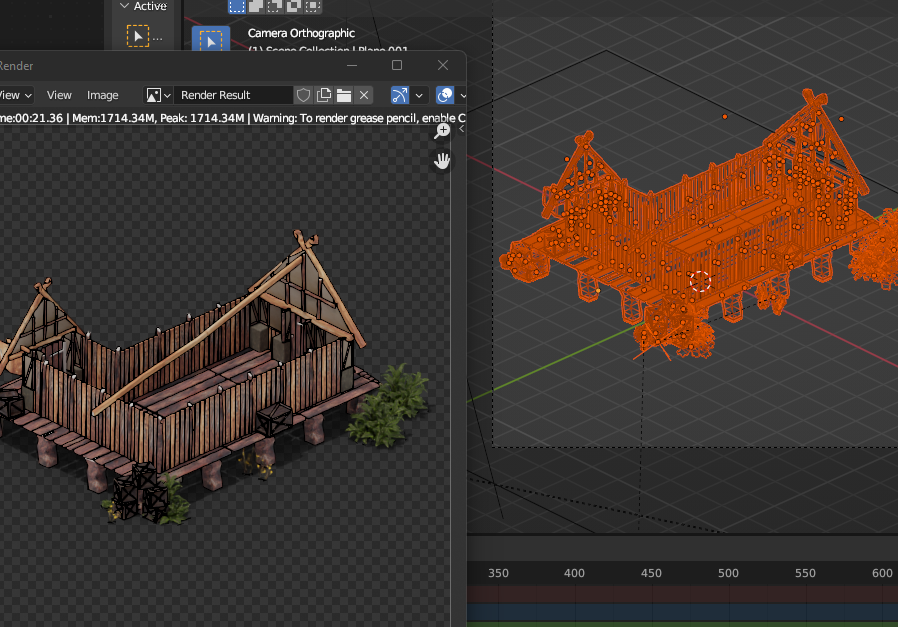Choose the Subtract from selection mode icon

pos(274,6)
